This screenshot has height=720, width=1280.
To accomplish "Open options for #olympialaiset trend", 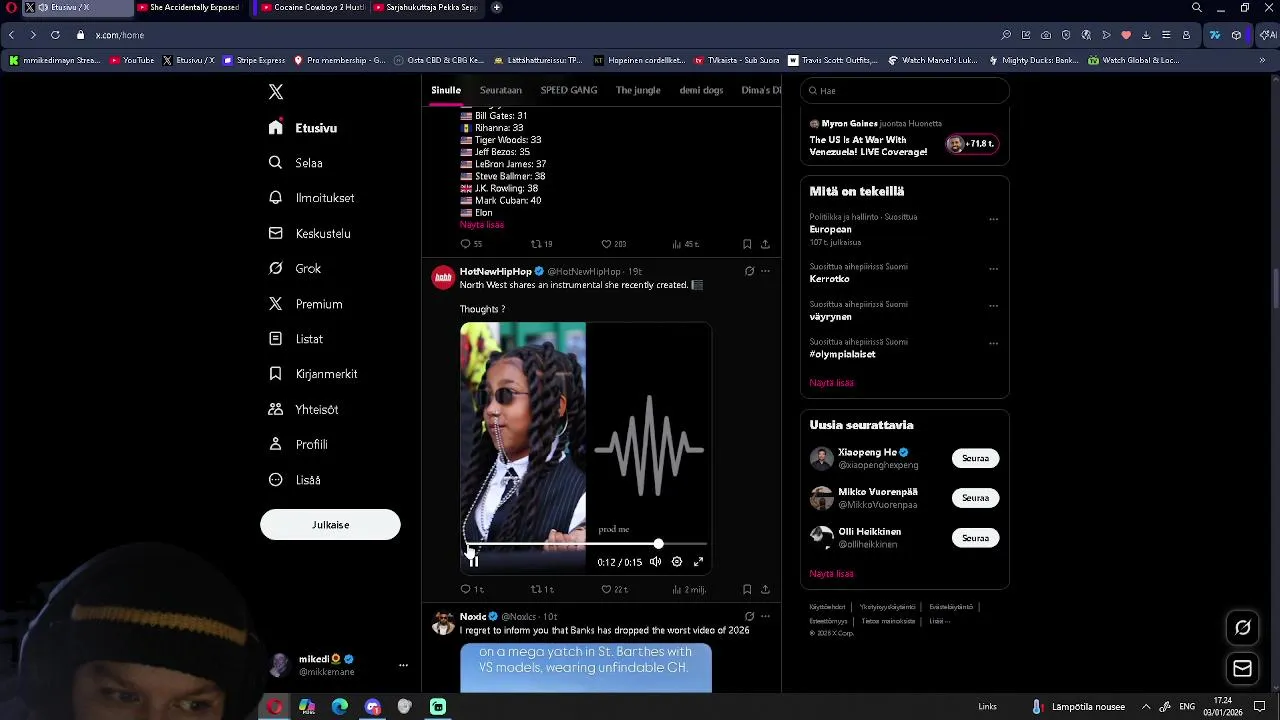I will [x=993, y=344].
